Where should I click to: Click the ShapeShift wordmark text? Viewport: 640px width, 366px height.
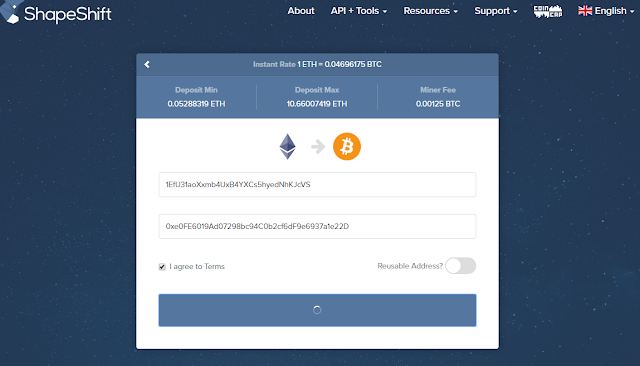68,14
